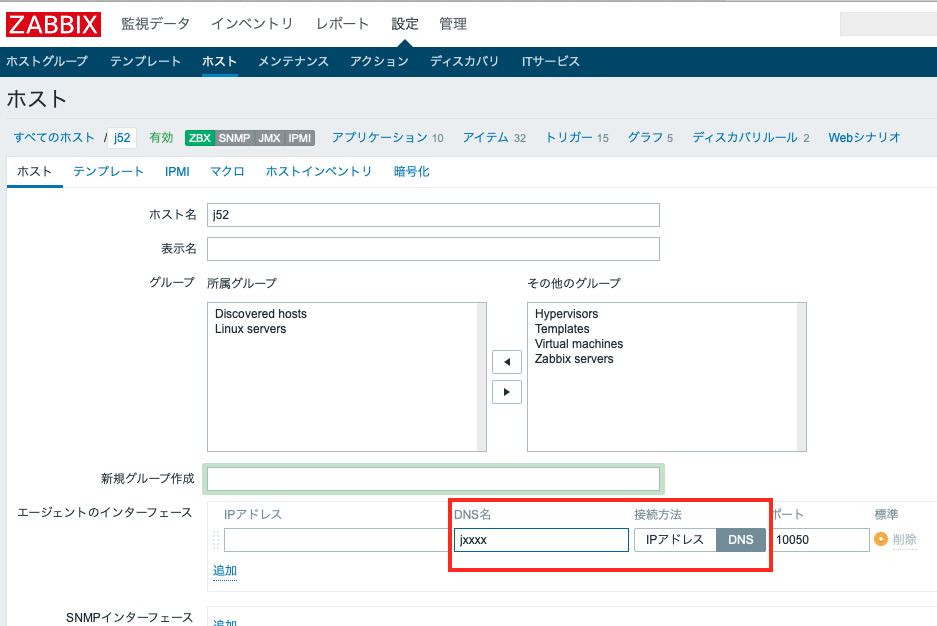Viewport: 937px width, 626px height.
Task: Click the drag handle beside IP address field
Action: tap(215, 540)
